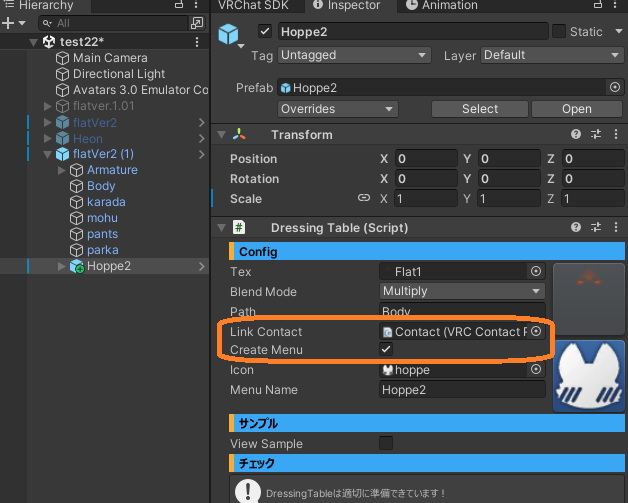Toggle Hoppe2 active checkbox
The width and height of the screenshot is (628, 503).
(265, 31)
